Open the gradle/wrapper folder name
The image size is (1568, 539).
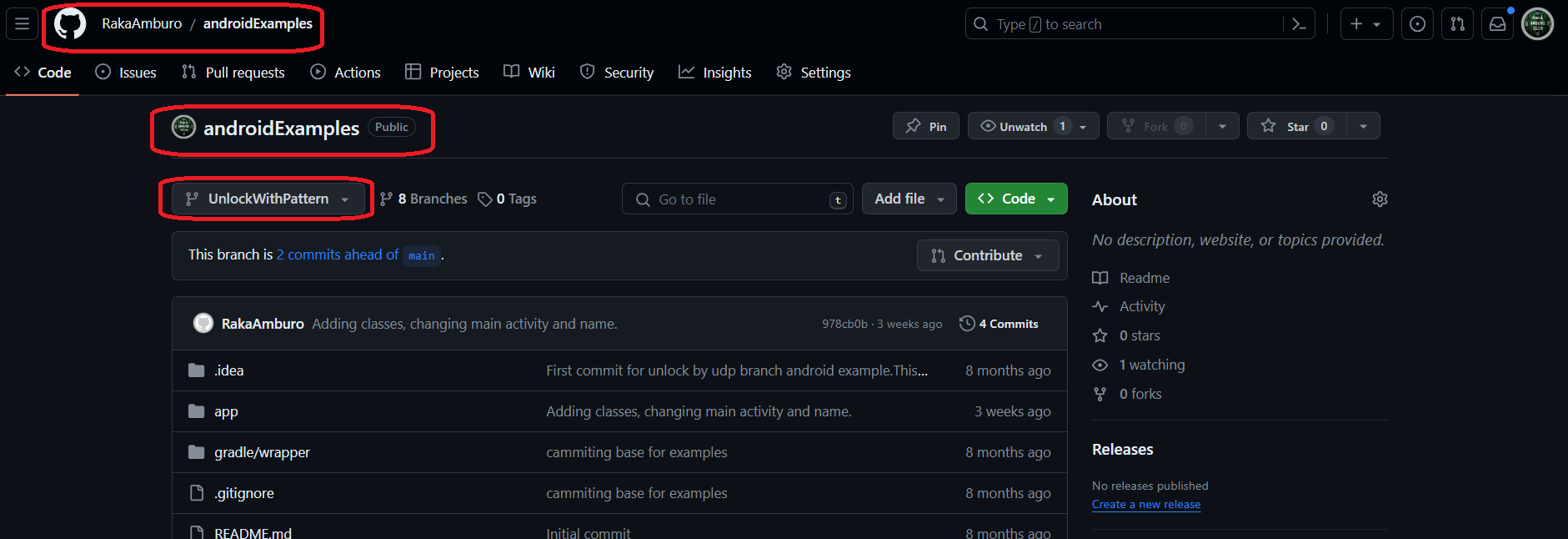[262, 452]
